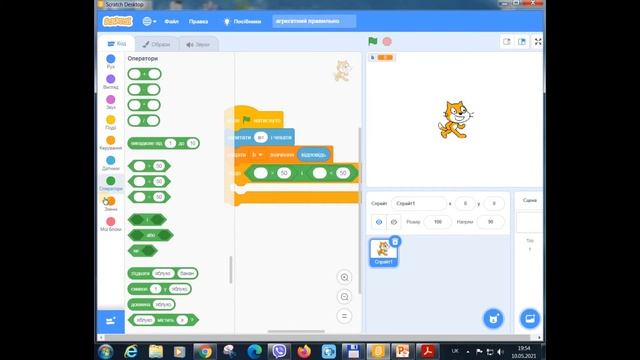This screenshot has height=360, width=640.
Task: Switch to large stage layout
Action: [522, 42]
